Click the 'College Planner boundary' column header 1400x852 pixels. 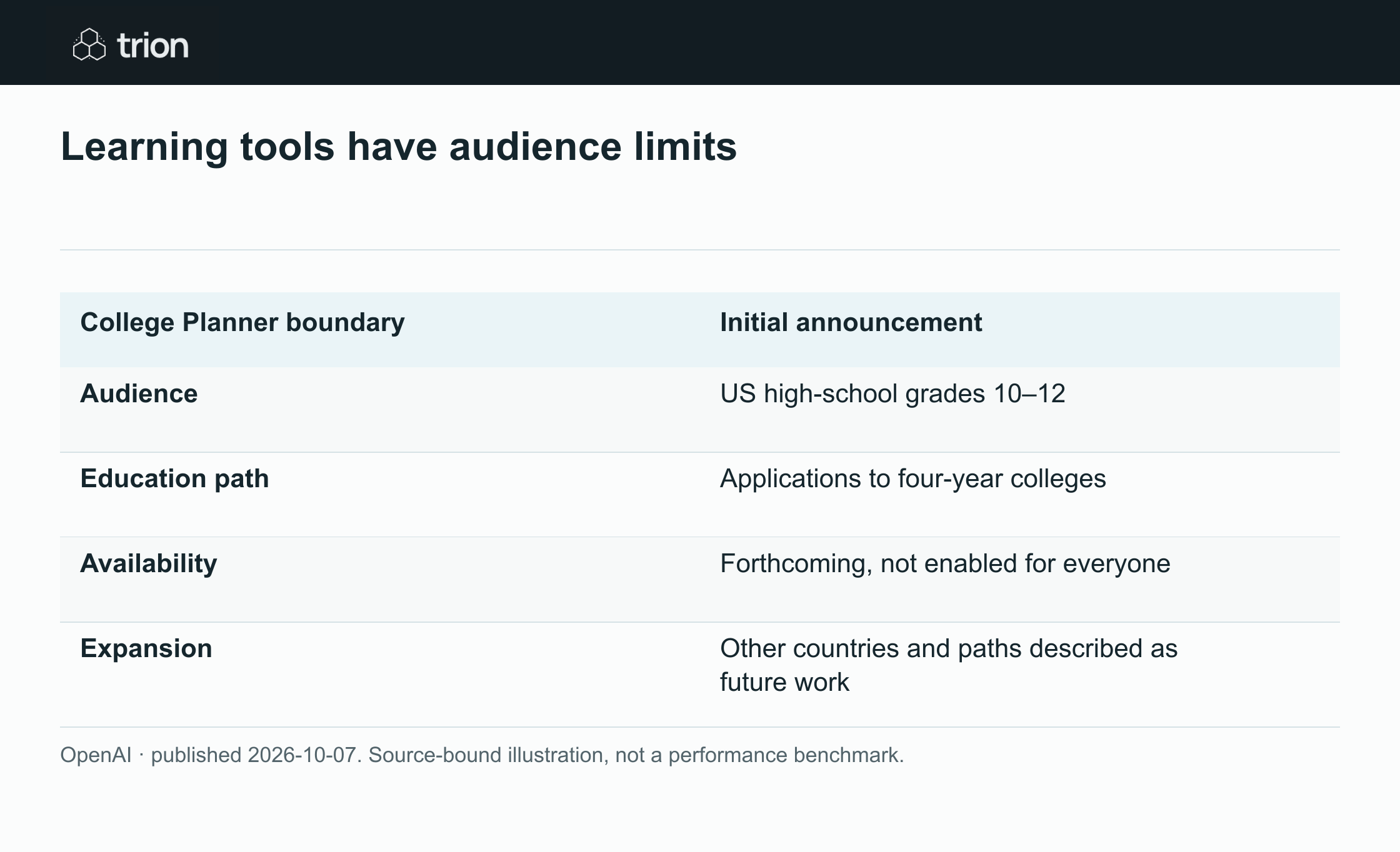point(242,322)
